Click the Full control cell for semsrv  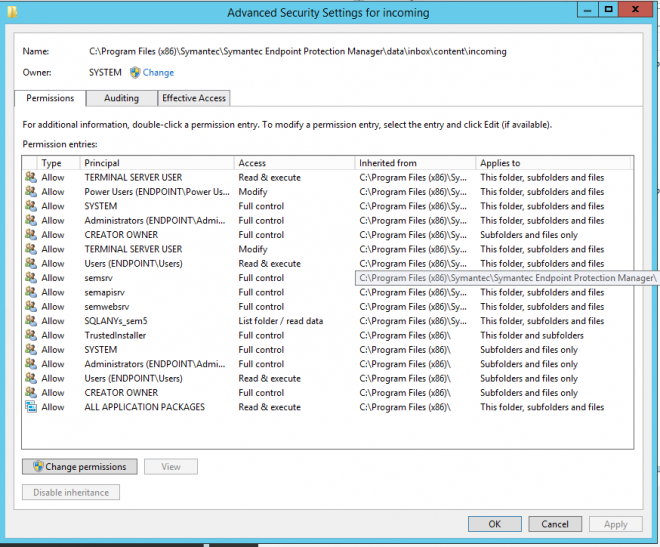261,278
